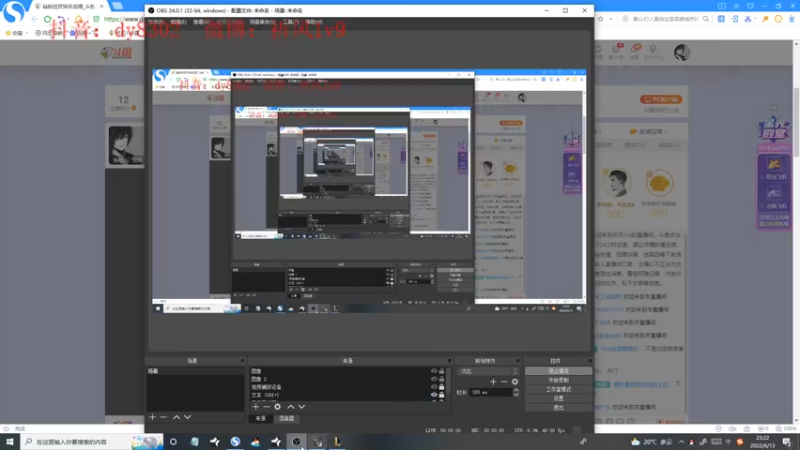The image size is (800, 450).
Task: Add a new scene with the plus icon
Action: [x=152, y=417]
